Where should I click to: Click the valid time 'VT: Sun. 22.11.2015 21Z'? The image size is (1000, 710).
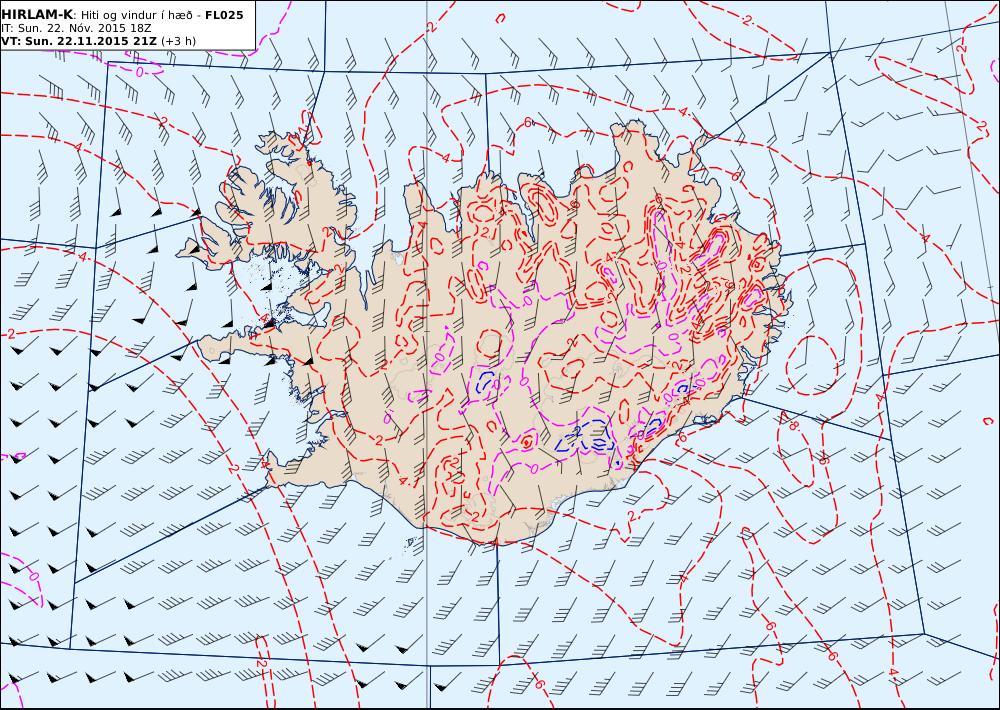pos(79,41)
